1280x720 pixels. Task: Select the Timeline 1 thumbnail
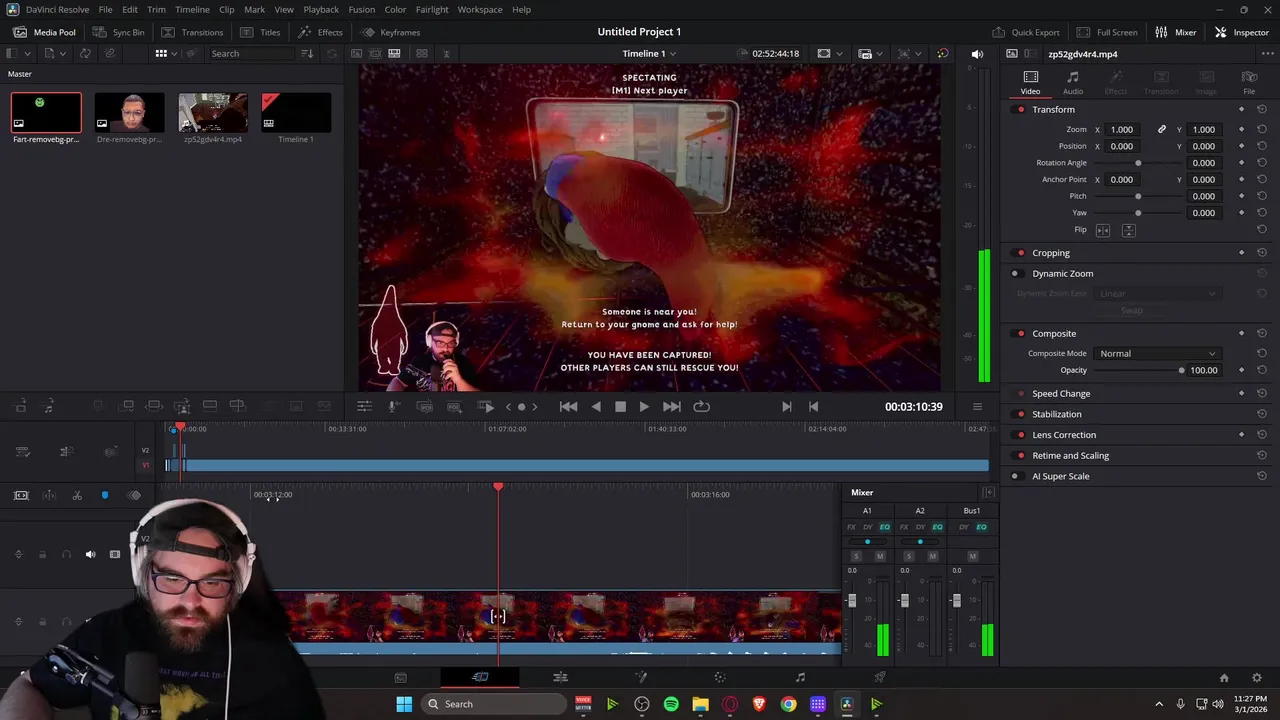coord(296,113)
